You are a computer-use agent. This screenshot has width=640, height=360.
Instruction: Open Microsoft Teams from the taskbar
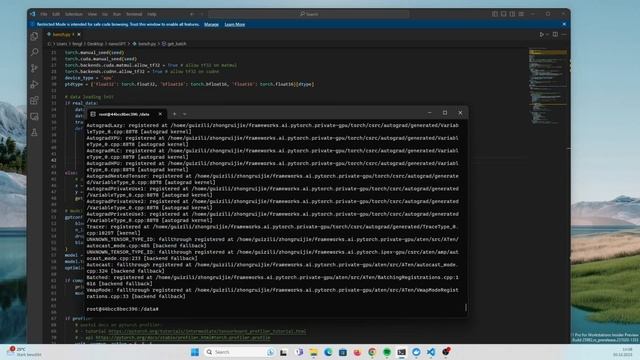299,352
